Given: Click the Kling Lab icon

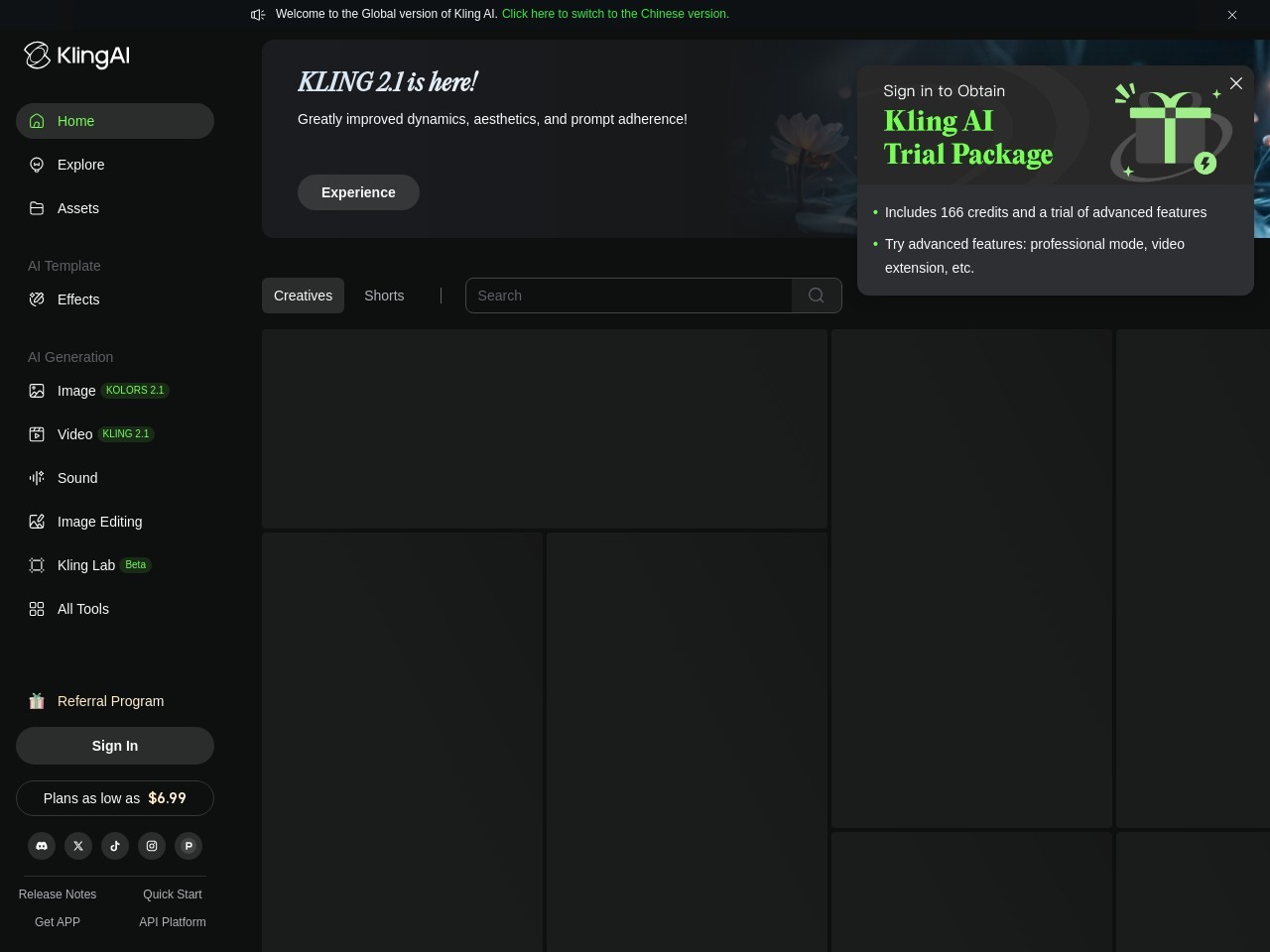Looking at the screenshot, I should tap(37, 565).
